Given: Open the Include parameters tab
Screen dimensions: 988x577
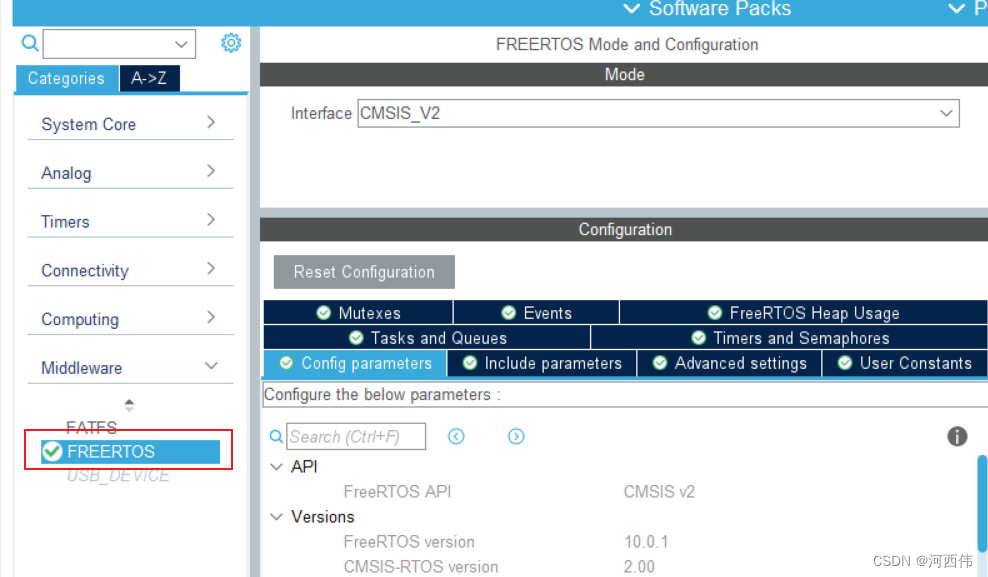Looking at the screenshot, I should pyautogui.click(x=541, y=363).
